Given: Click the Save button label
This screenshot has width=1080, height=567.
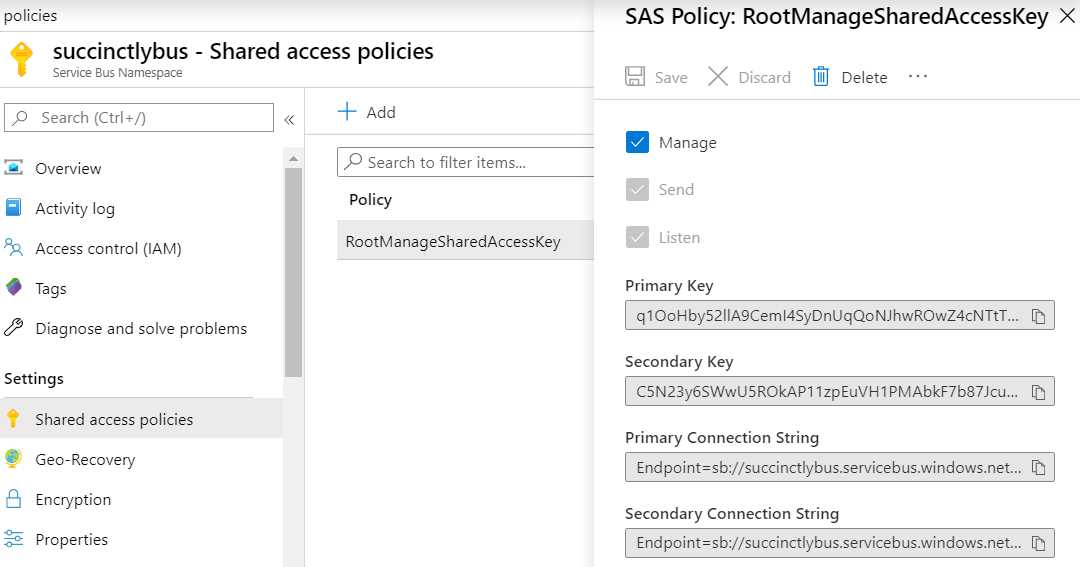Looking at the screenshot, I should click(x=671, y=77).
